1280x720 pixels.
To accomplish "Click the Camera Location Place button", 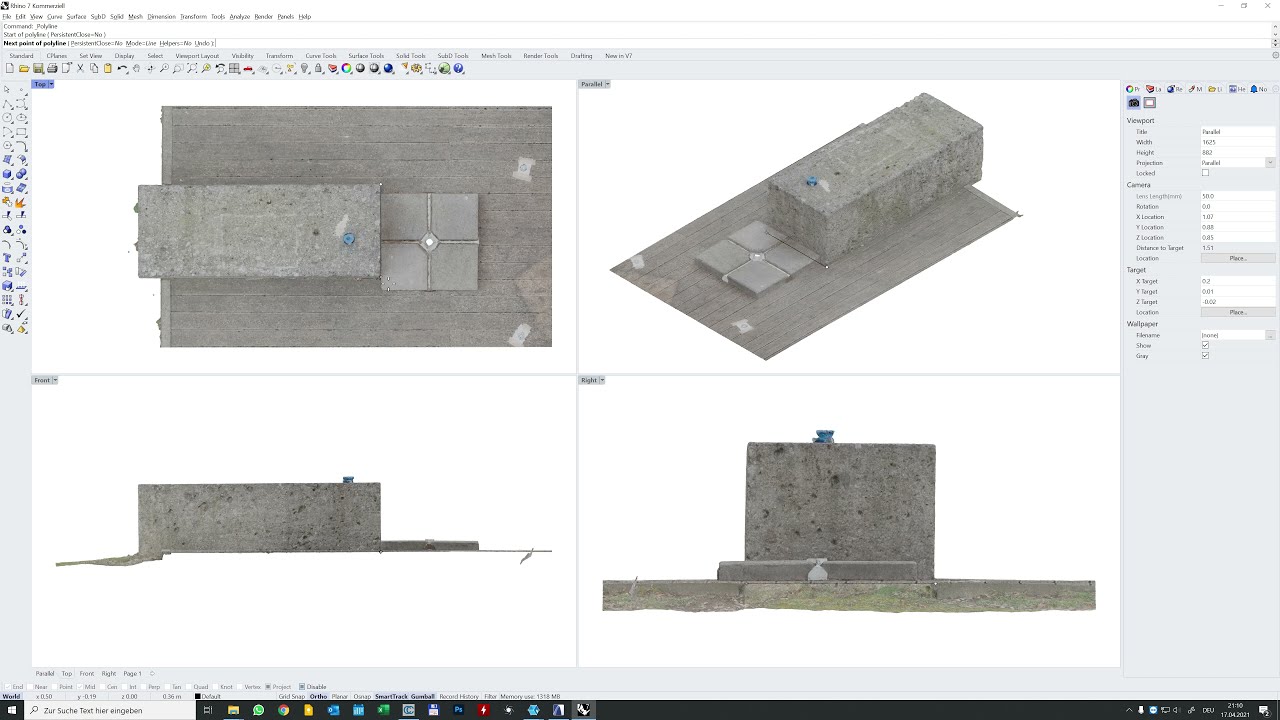I will [1238, 258].
